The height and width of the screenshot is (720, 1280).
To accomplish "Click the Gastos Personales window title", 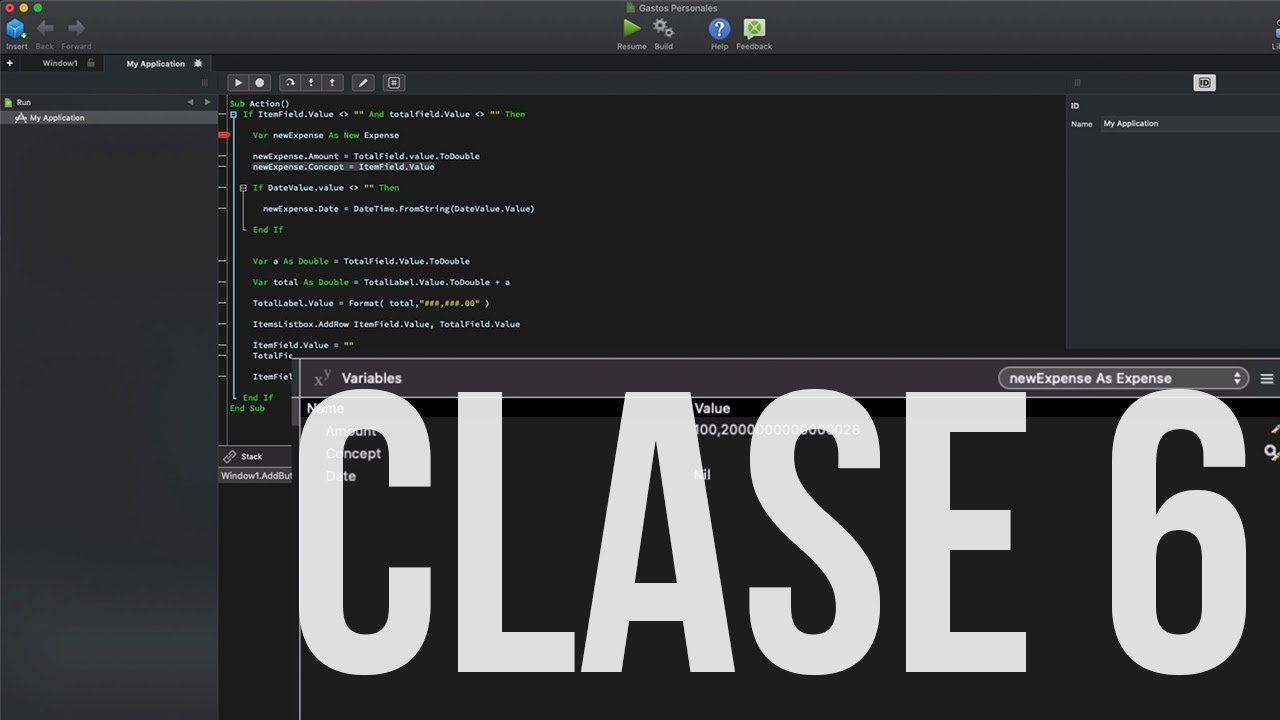I will tap(678, 8).
